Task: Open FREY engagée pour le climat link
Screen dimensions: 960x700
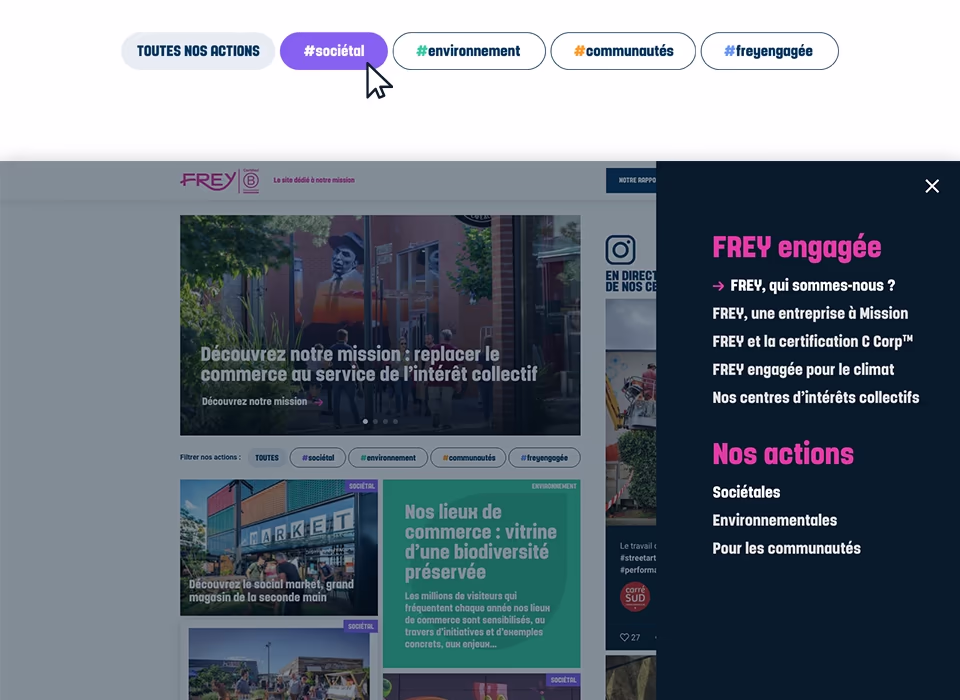Action: [803, 370]
